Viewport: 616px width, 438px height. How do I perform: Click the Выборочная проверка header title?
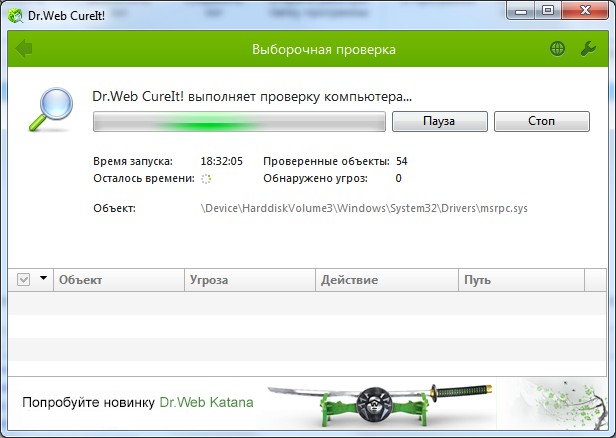coord(324,50)
